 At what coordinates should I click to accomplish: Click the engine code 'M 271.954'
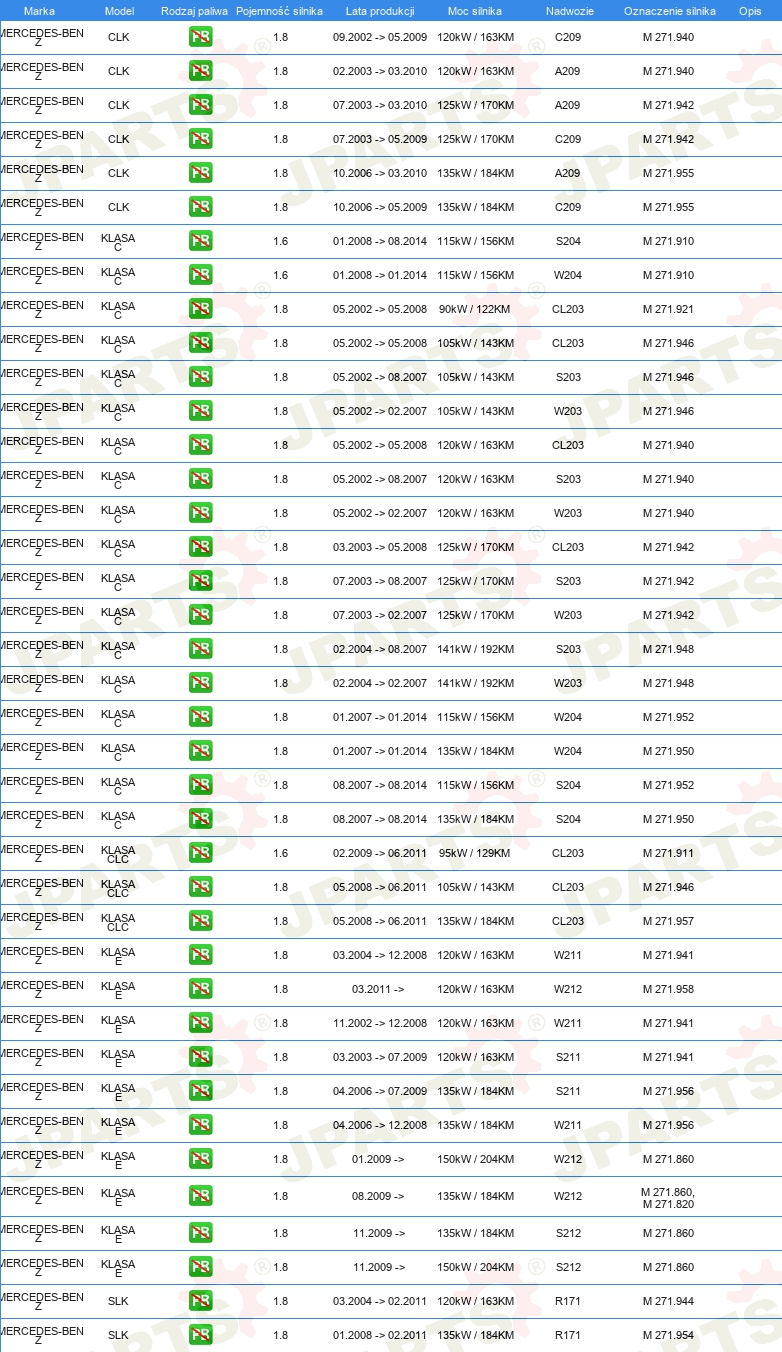tap(668, 1335)
